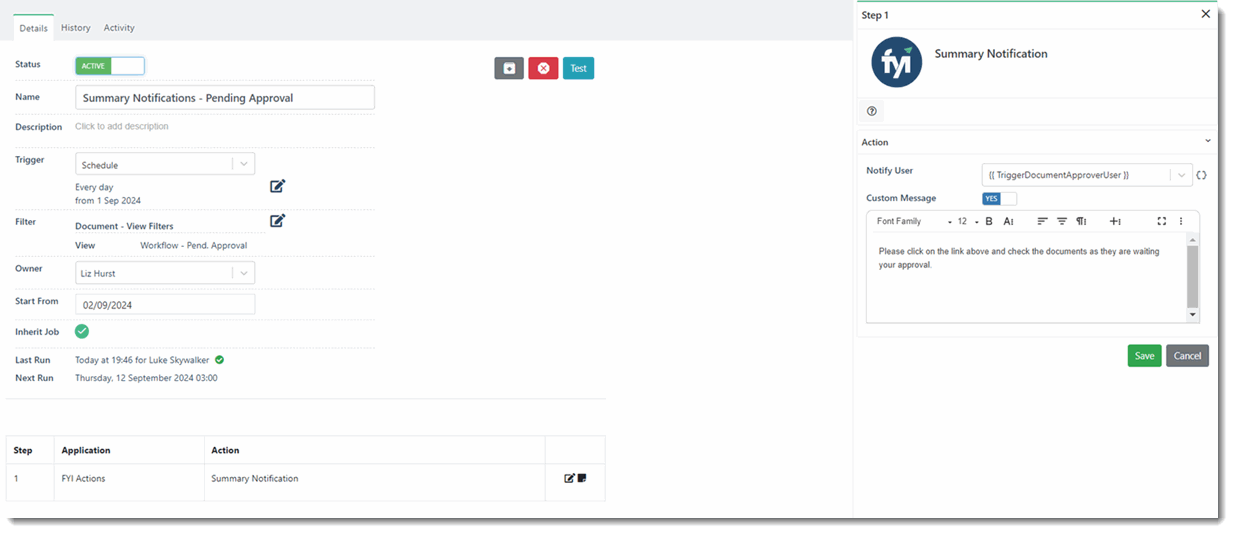This screenshot has height=533, width=1233.
Task: Open text size formatting icon (A)
Action: click(x=1009, y=221)
